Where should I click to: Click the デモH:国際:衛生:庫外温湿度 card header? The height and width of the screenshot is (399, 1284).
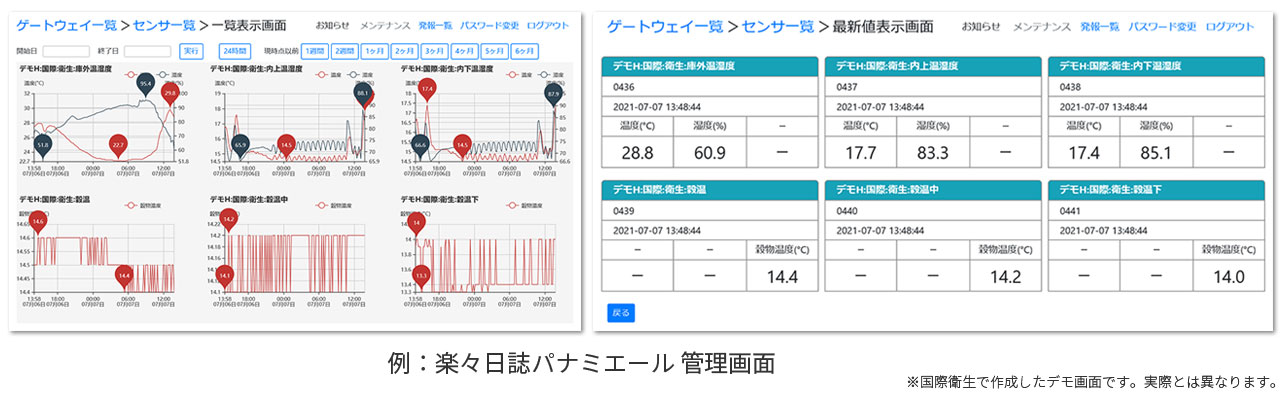pos(709,65)
